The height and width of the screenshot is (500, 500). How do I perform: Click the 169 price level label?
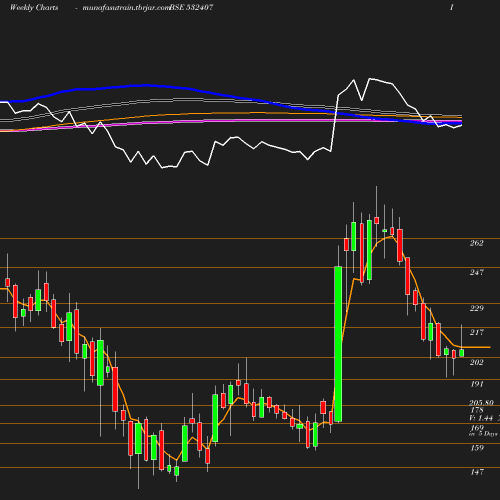(x=477, y=427)
